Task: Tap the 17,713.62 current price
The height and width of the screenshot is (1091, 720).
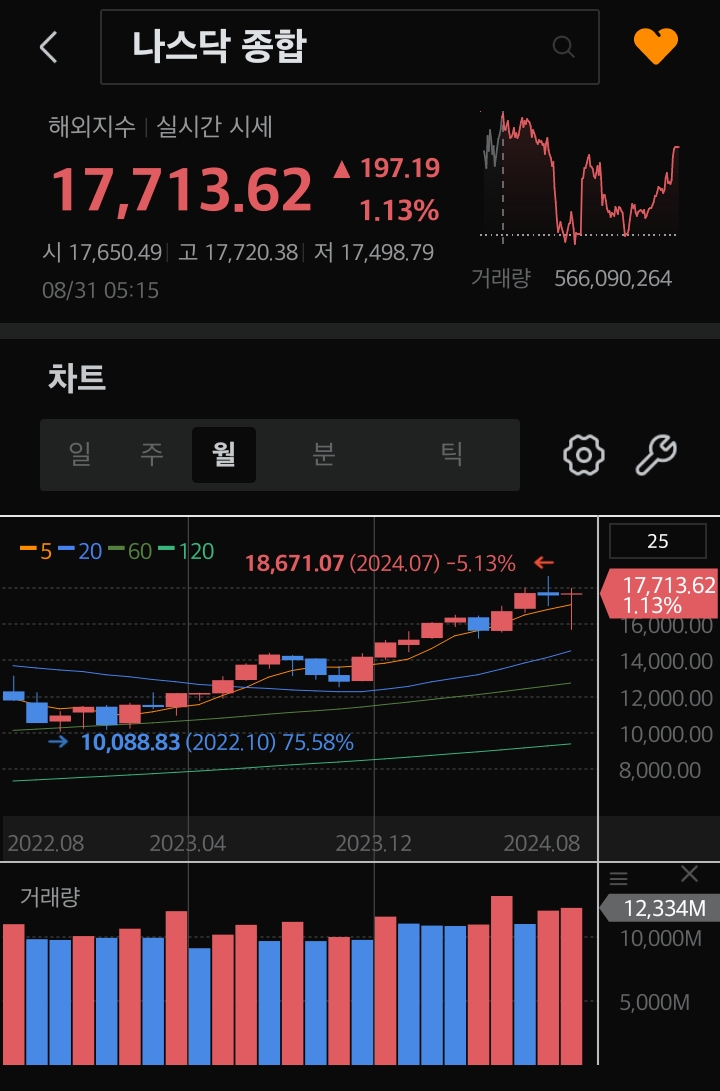Action: 182,189
